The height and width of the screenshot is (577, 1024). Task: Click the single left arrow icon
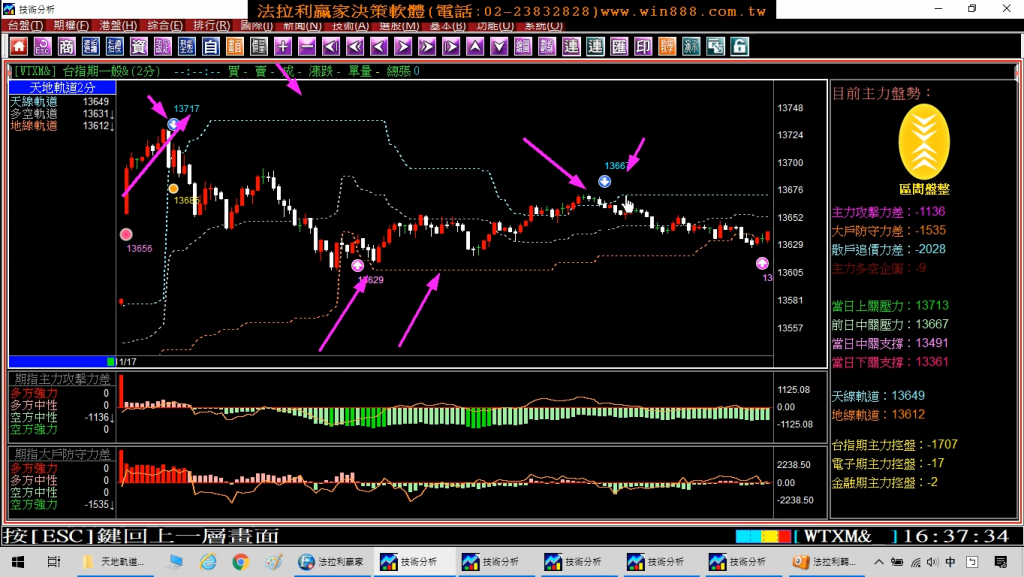click(379, 46)
